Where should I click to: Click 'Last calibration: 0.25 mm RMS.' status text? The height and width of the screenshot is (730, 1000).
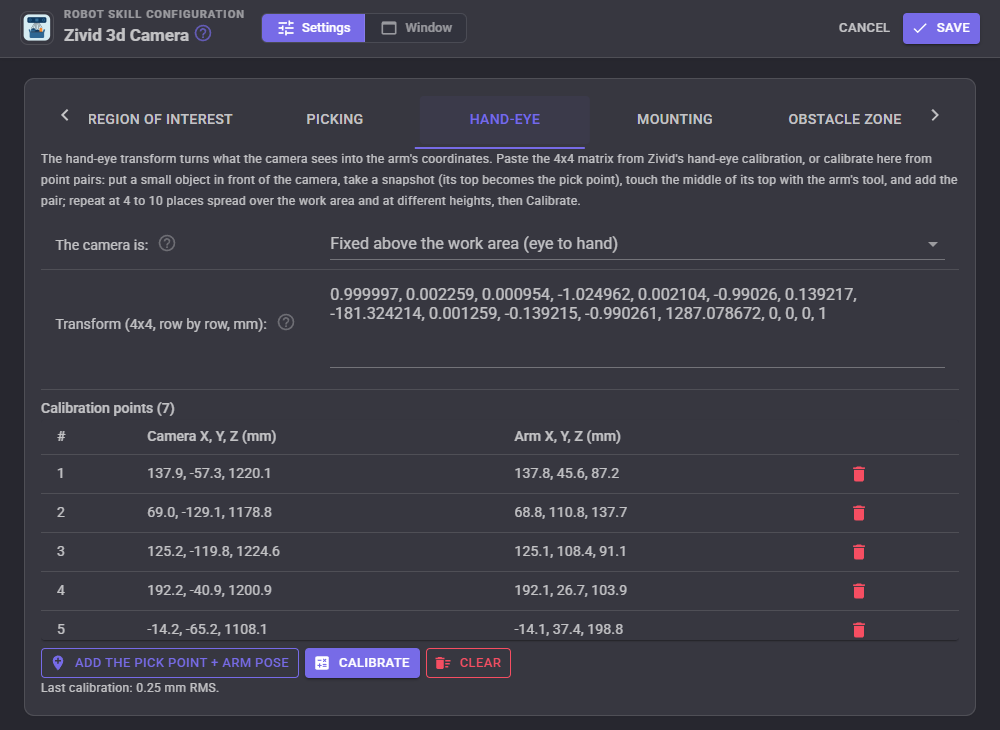click(130, 688)
